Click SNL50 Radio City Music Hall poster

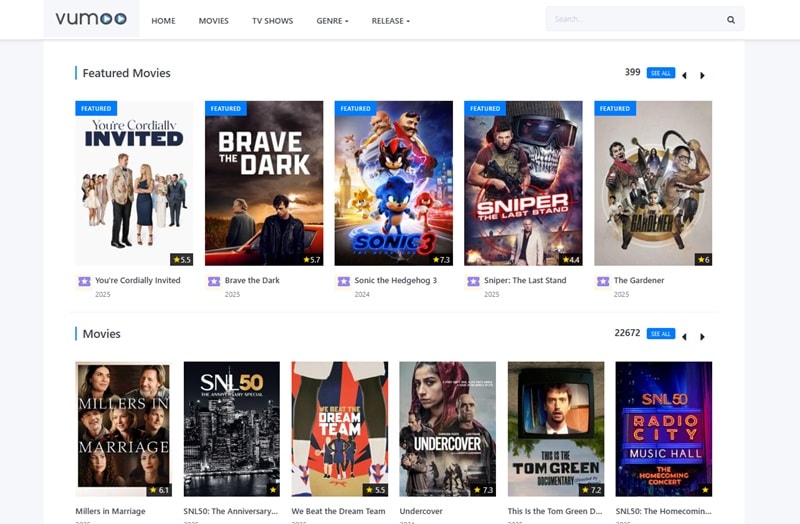[x=664, y=429]
